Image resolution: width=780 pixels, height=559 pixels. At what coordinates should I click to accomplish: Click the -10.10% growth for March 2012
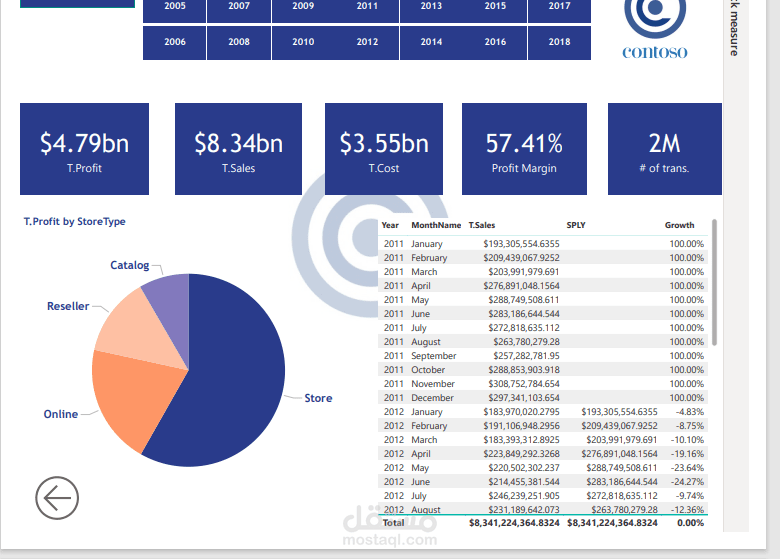(687, 440)
